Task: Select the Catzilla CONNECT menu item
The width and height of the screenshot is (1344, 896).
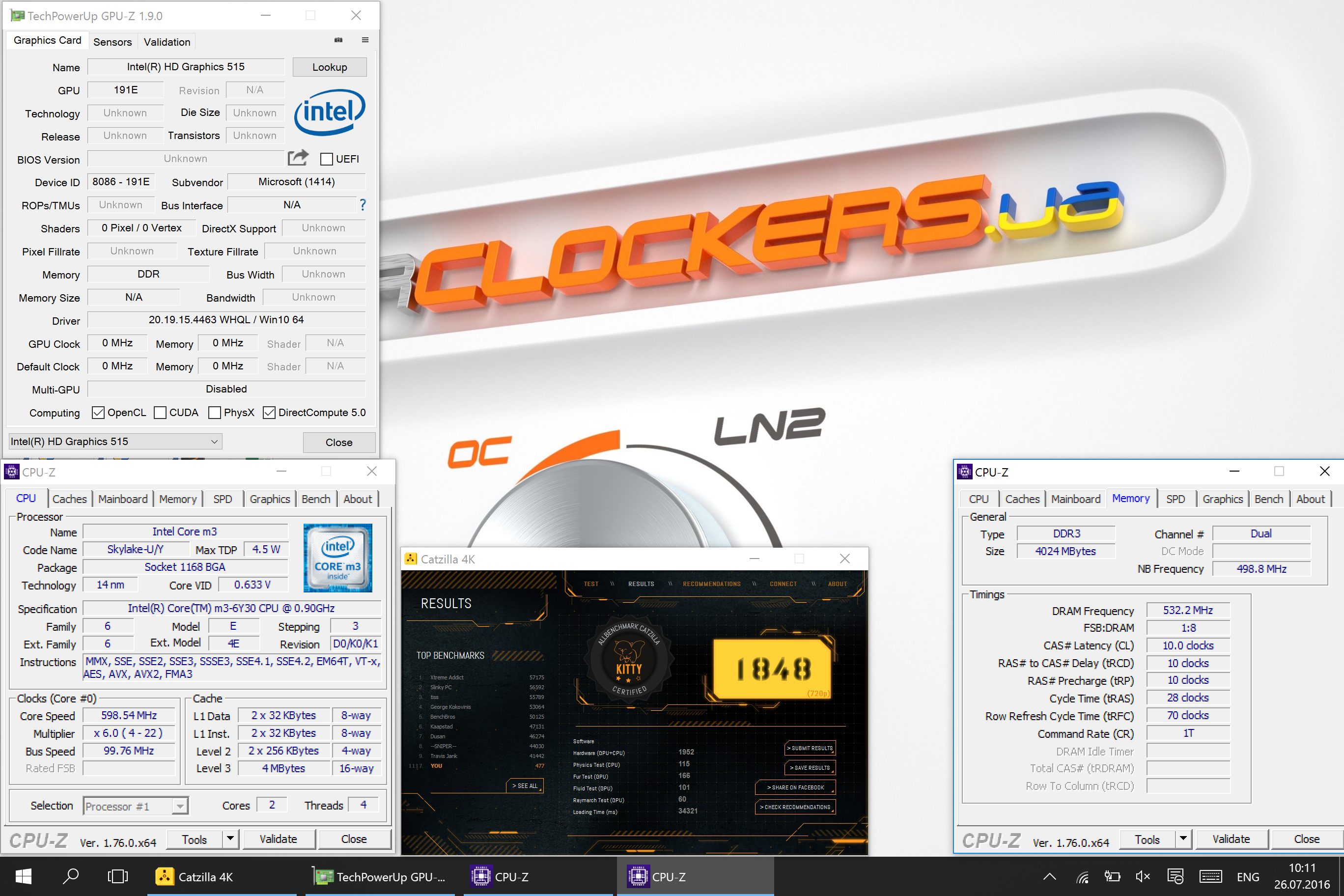Action: pos(783,584)
